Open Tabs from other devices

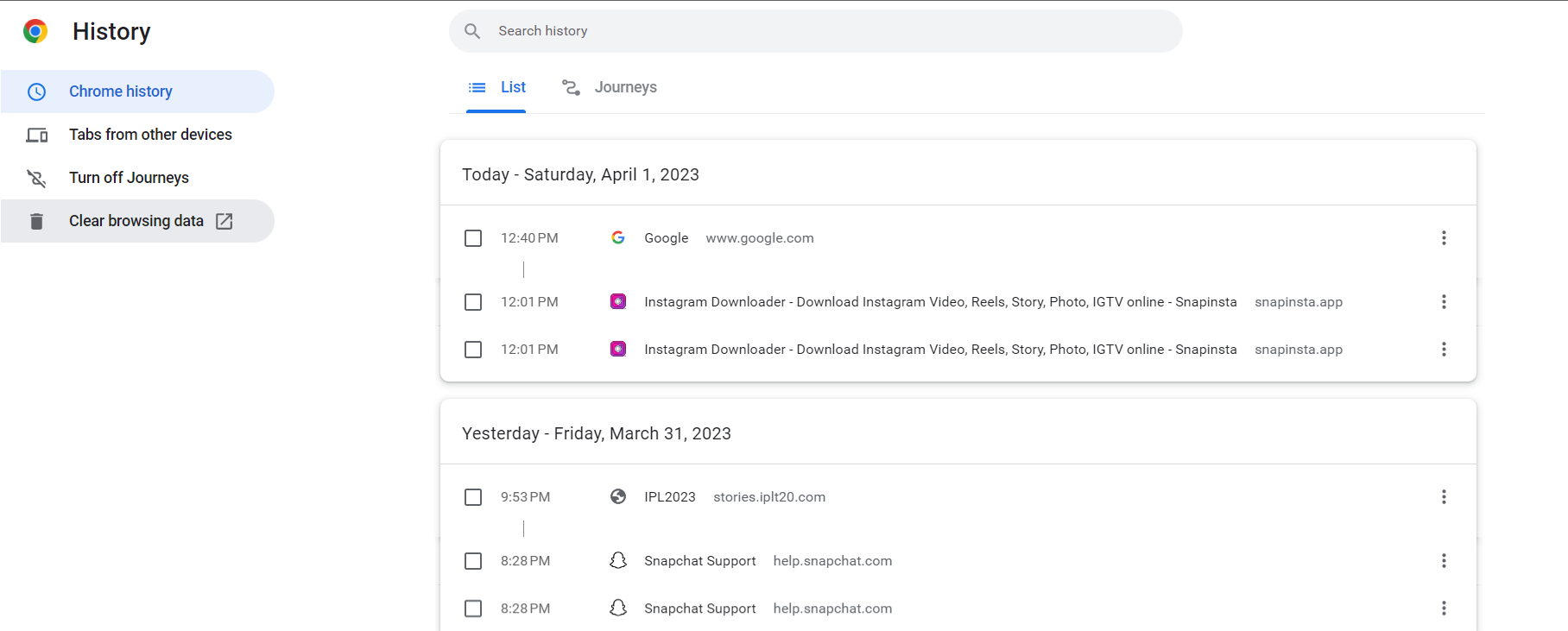point(137,135)
